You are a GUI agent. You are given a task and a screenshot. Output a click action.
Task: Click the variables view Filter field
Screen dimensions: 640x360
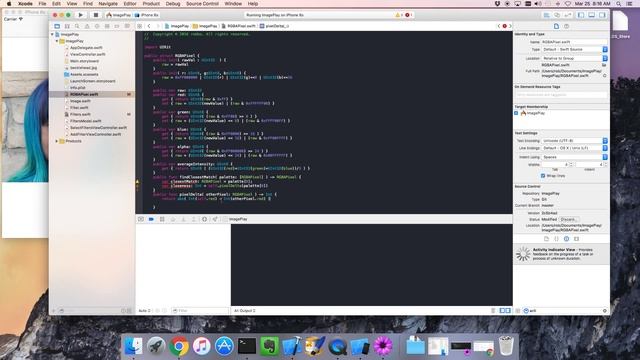200,311
